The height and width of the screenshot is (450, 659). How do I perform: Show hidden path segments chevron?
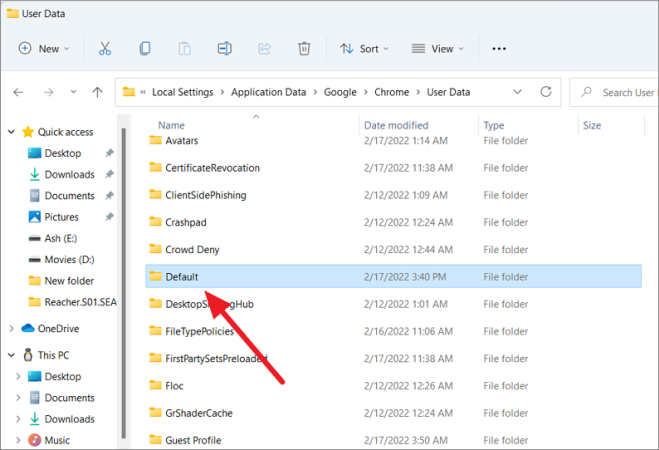143,92
